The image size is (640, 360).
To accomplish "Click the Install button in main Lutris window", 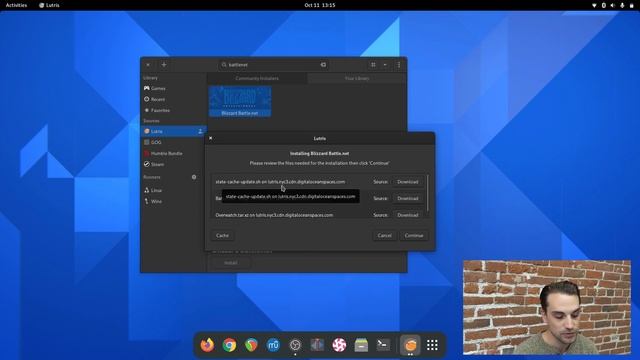I will click(x=231, y=263).
